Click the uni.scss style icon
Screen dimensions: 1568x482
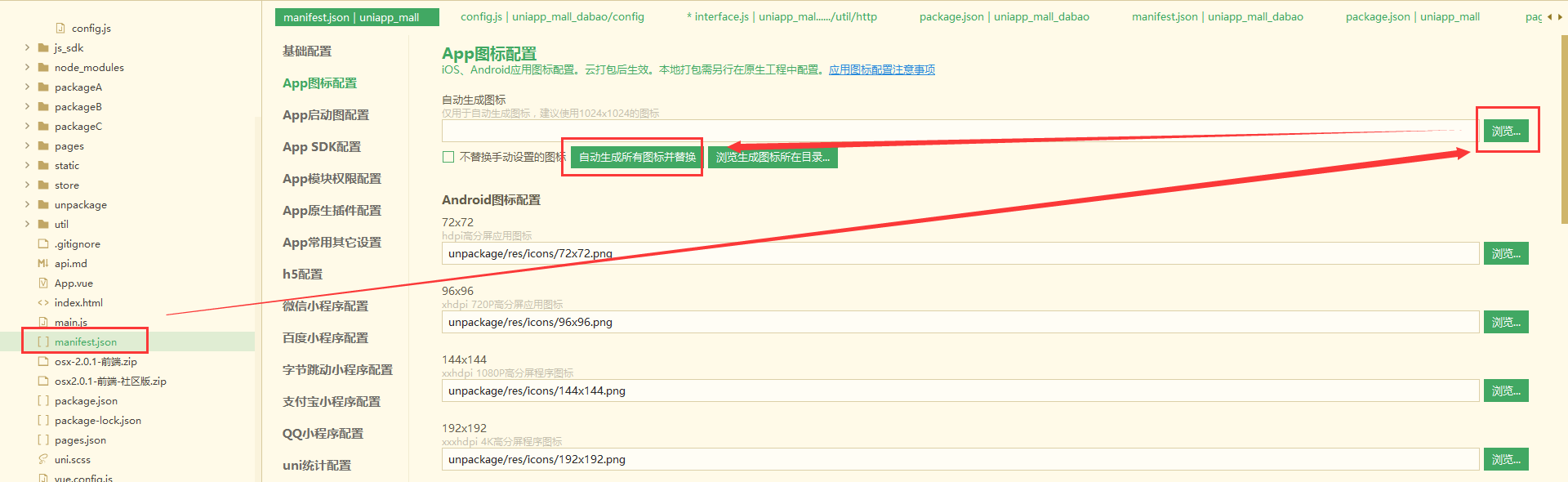pyautogui.click(x=43, y=460)
